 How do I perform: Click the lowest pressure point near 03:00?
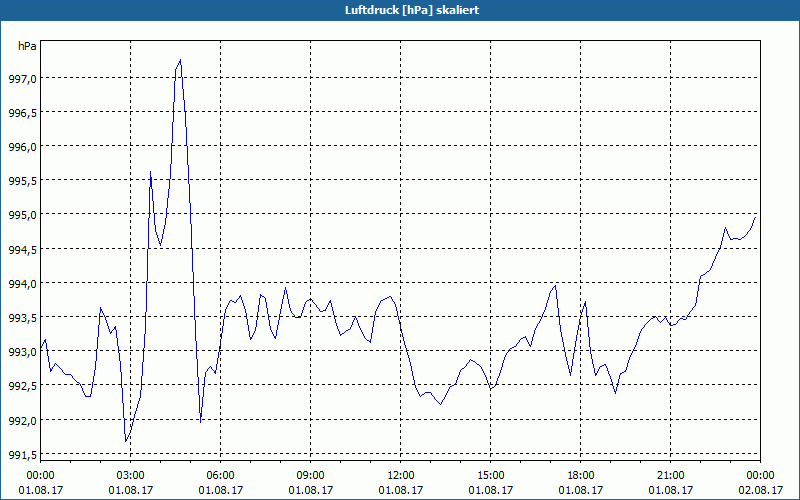(126, 441)
